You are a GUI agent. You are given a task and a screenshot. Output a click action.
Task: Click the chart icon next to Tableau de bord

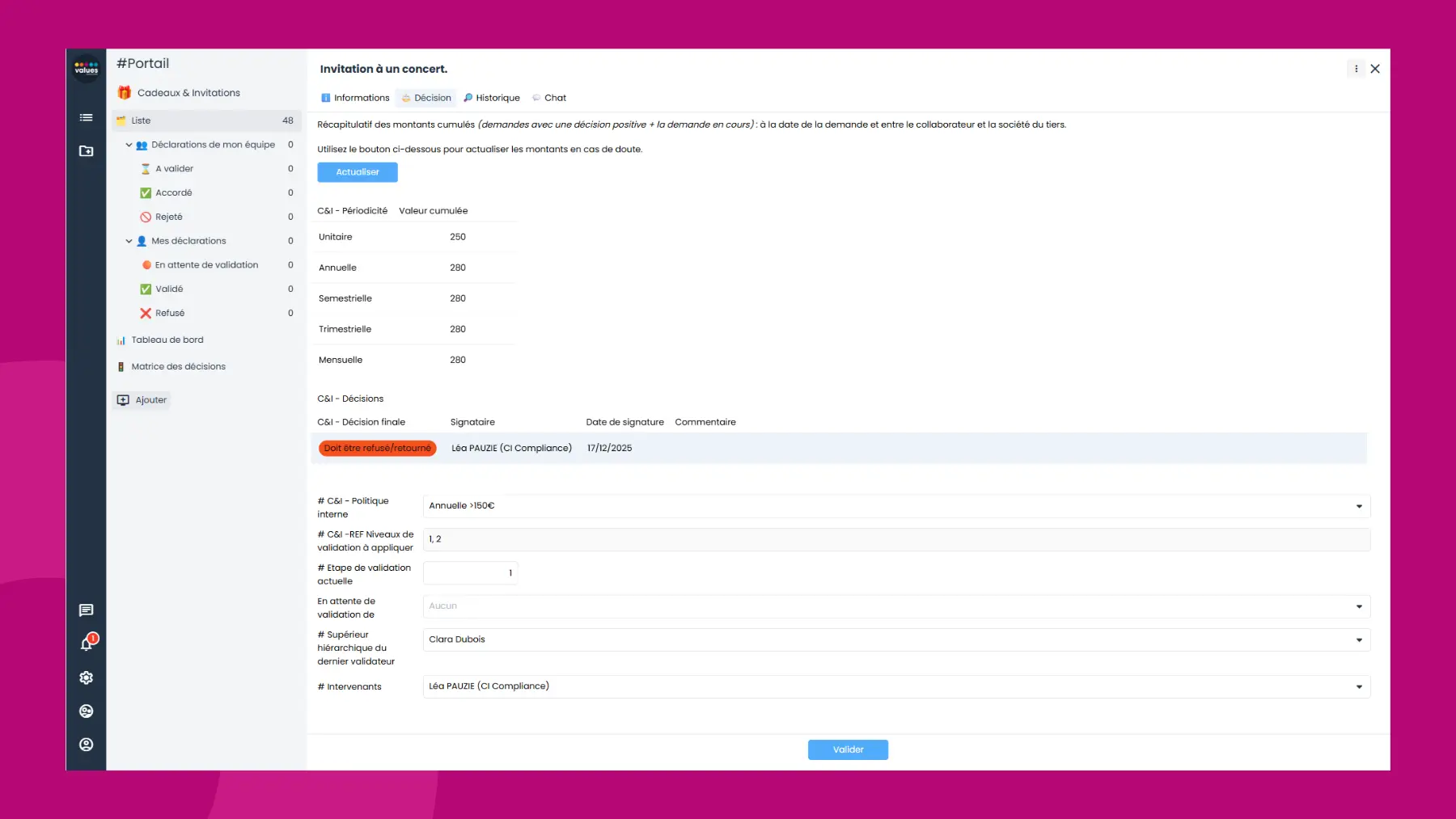121,340
